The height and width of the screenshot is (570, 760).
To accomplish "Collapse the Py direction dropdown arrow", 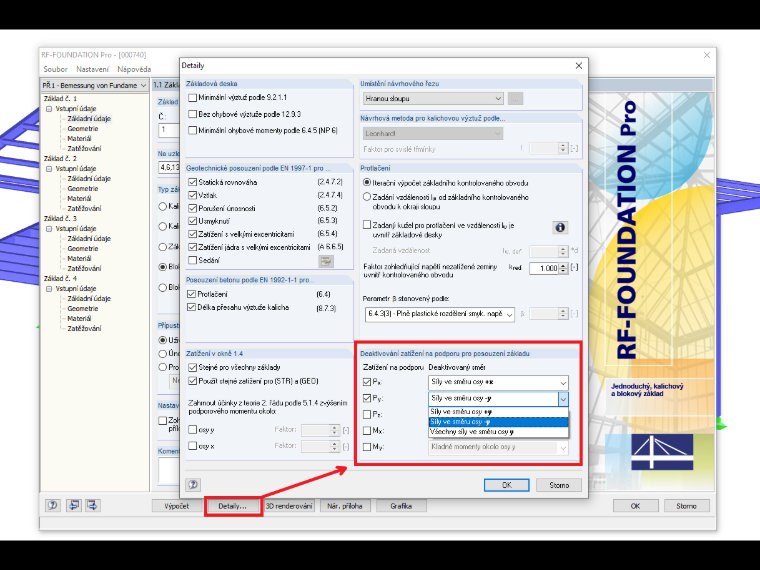I will pyautogui.click(x=563, y=399).
